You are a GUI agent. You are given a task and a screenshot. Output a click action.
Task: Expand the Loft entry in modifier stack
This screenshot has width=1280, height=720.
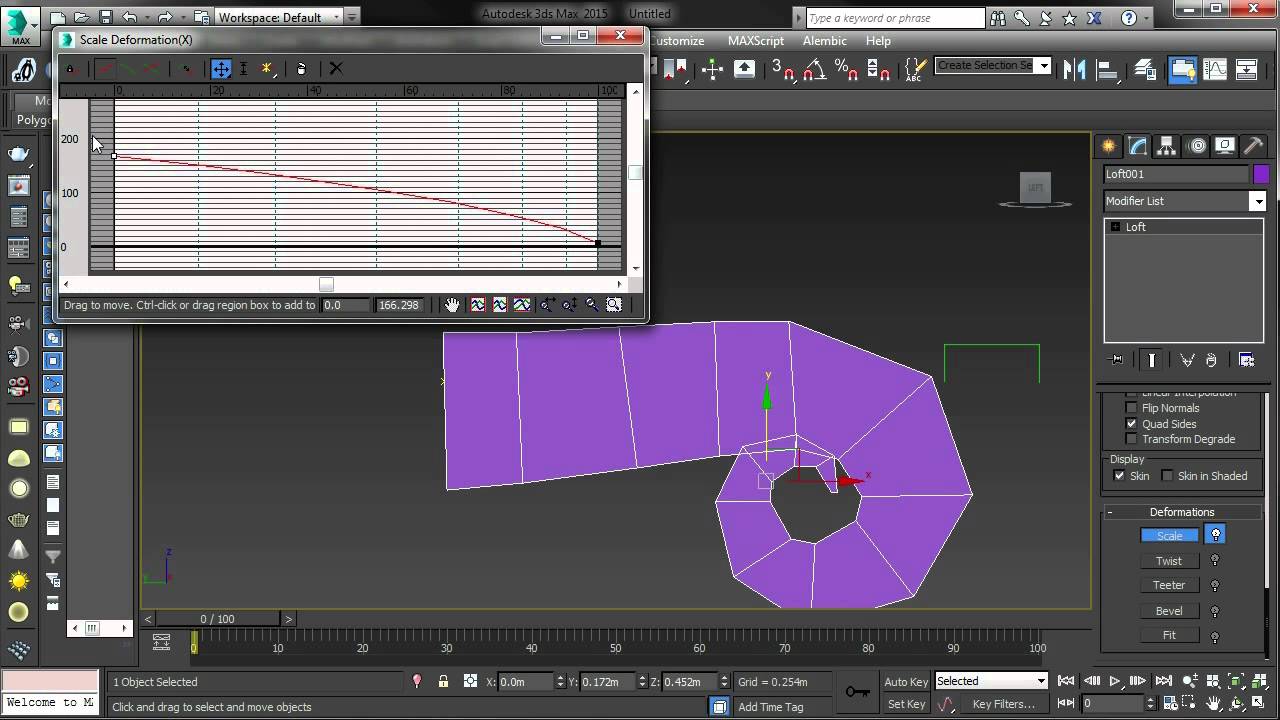(x=1116, y=227)
